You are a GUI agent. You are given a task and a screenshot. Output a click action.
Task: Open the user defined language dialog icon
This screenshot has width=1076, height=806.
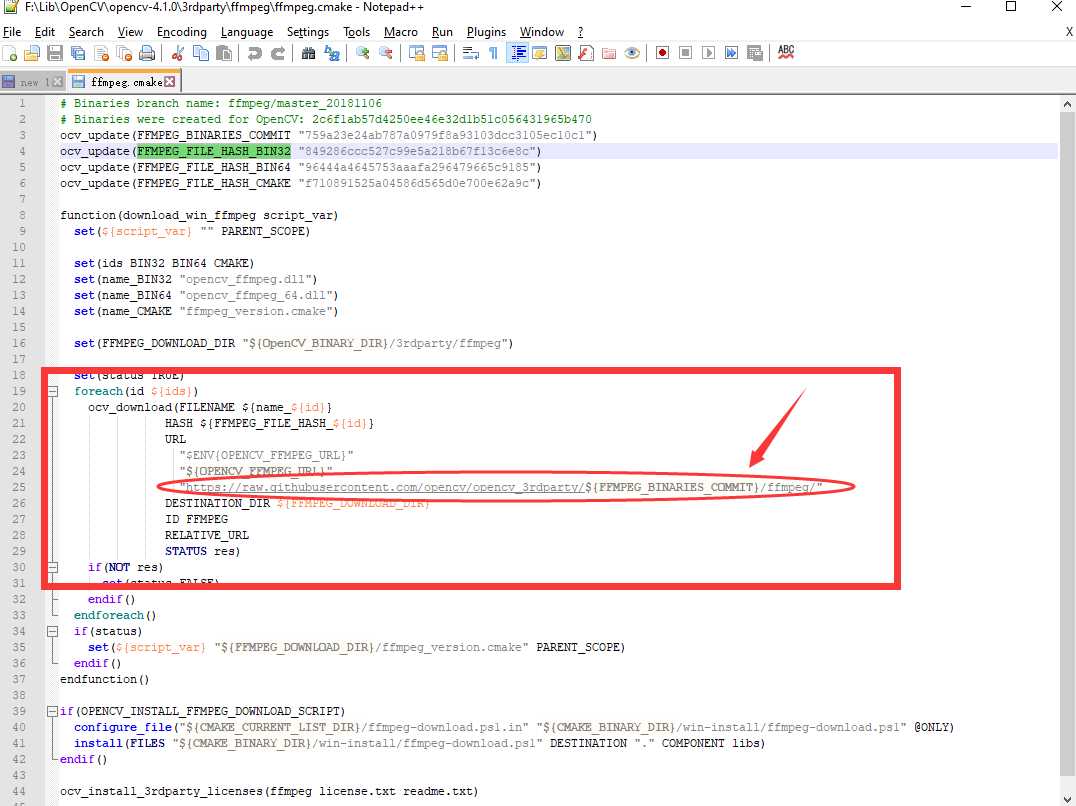pos(539,54)
